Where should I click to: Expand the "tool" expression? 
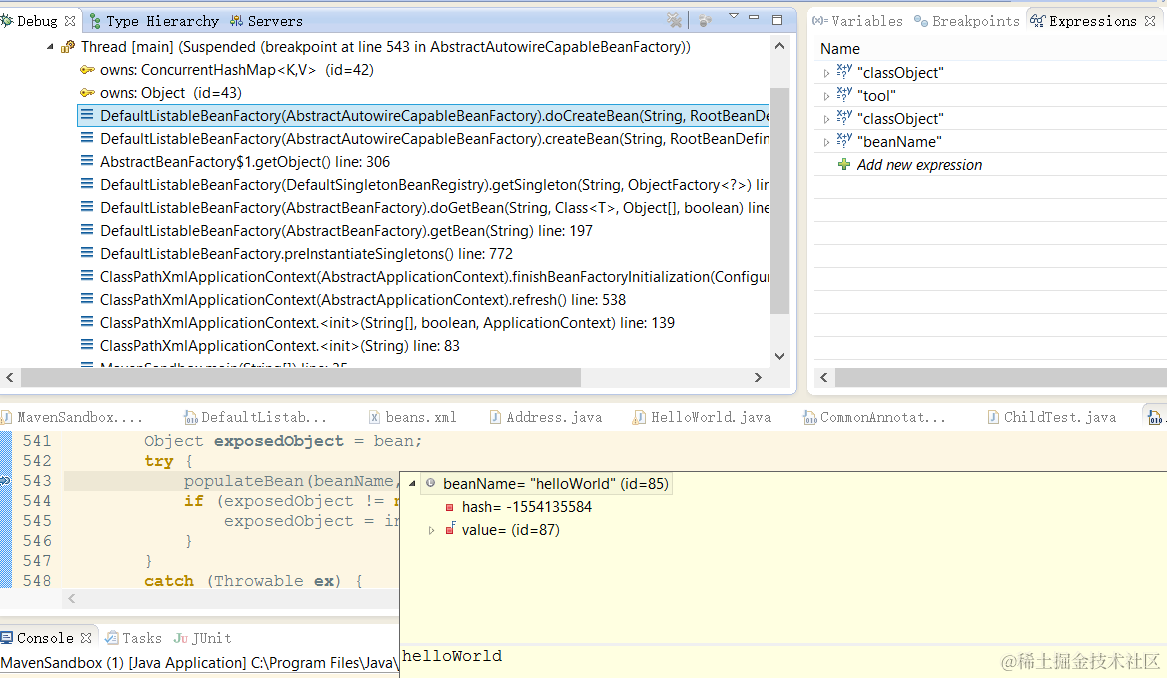click(826, 96)
